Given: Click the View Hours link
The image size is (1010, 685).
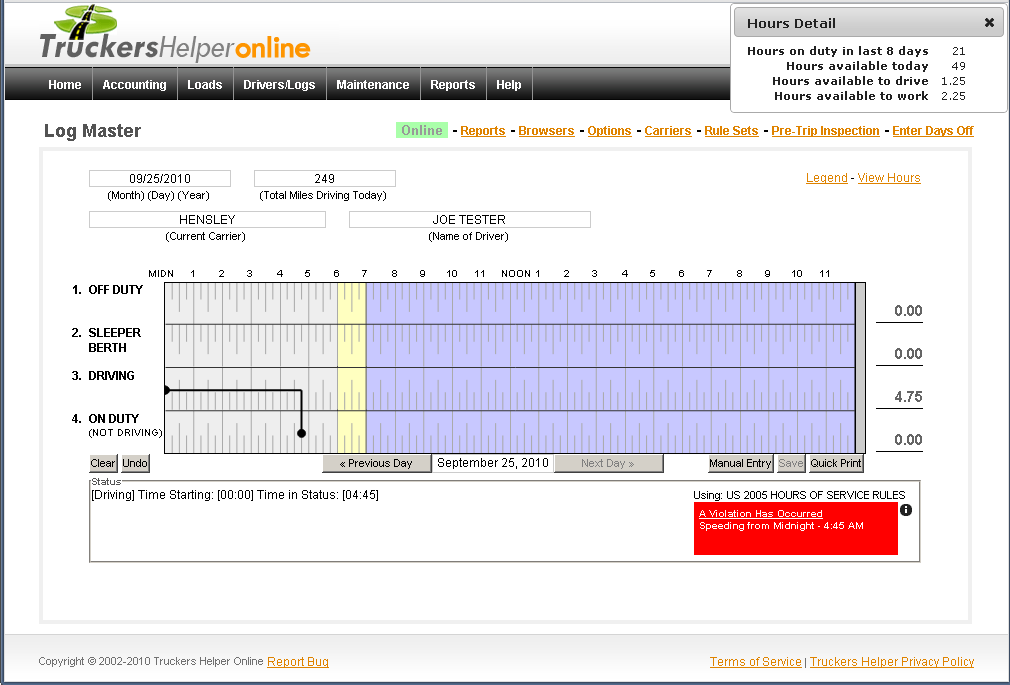Looking at the screenshot, I should (x=889, y=178).
